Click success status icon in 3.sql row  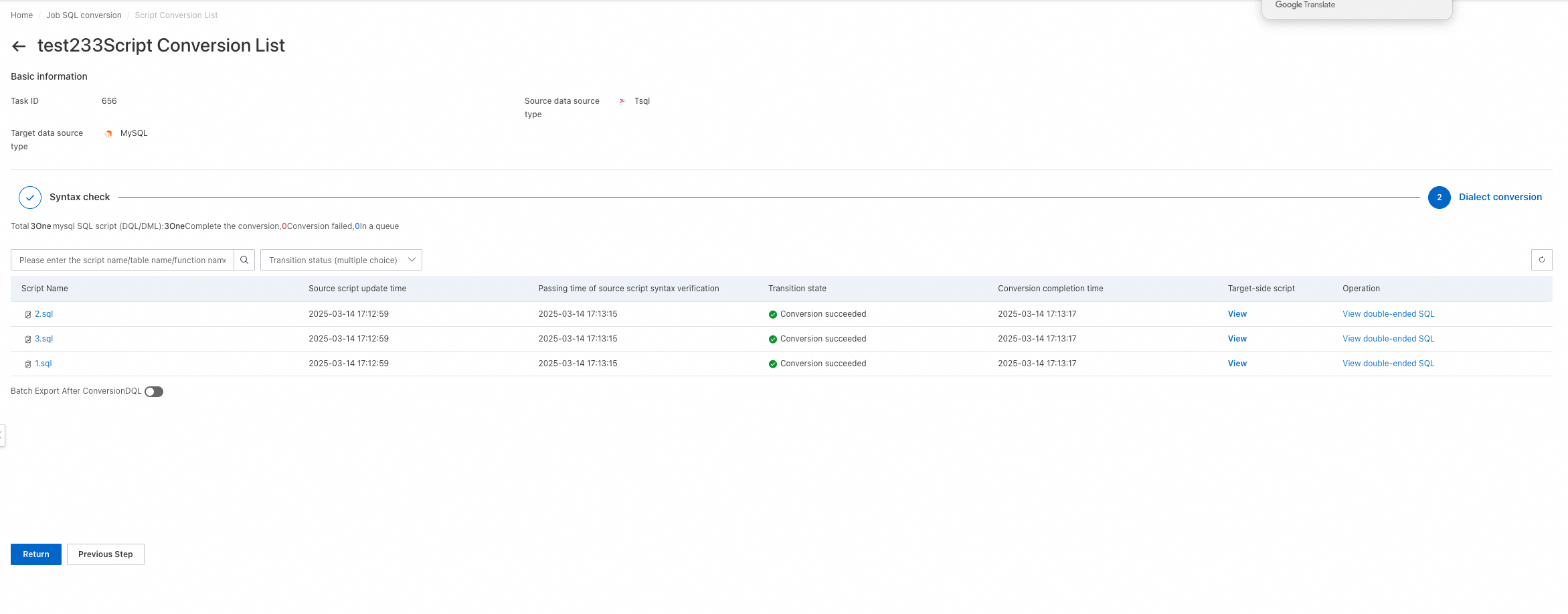coord(773,339)
